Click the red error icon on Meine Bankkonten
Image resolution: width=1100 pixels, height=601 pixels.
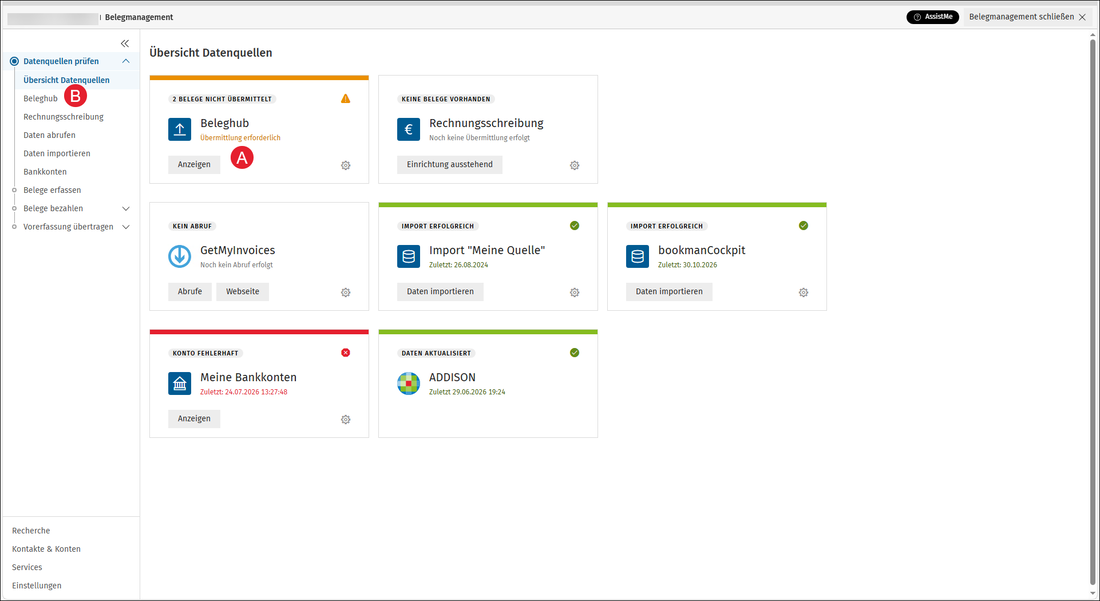tap(346, 353)
